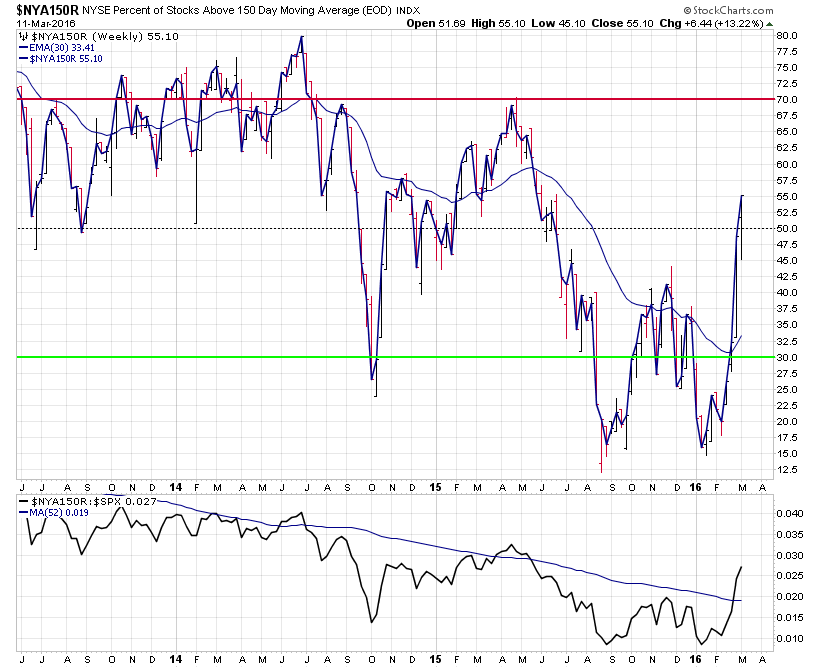Click the 72.5 y-axis label
The height and width of the screenshot is (668, 820).
click(x=787, y=84)
